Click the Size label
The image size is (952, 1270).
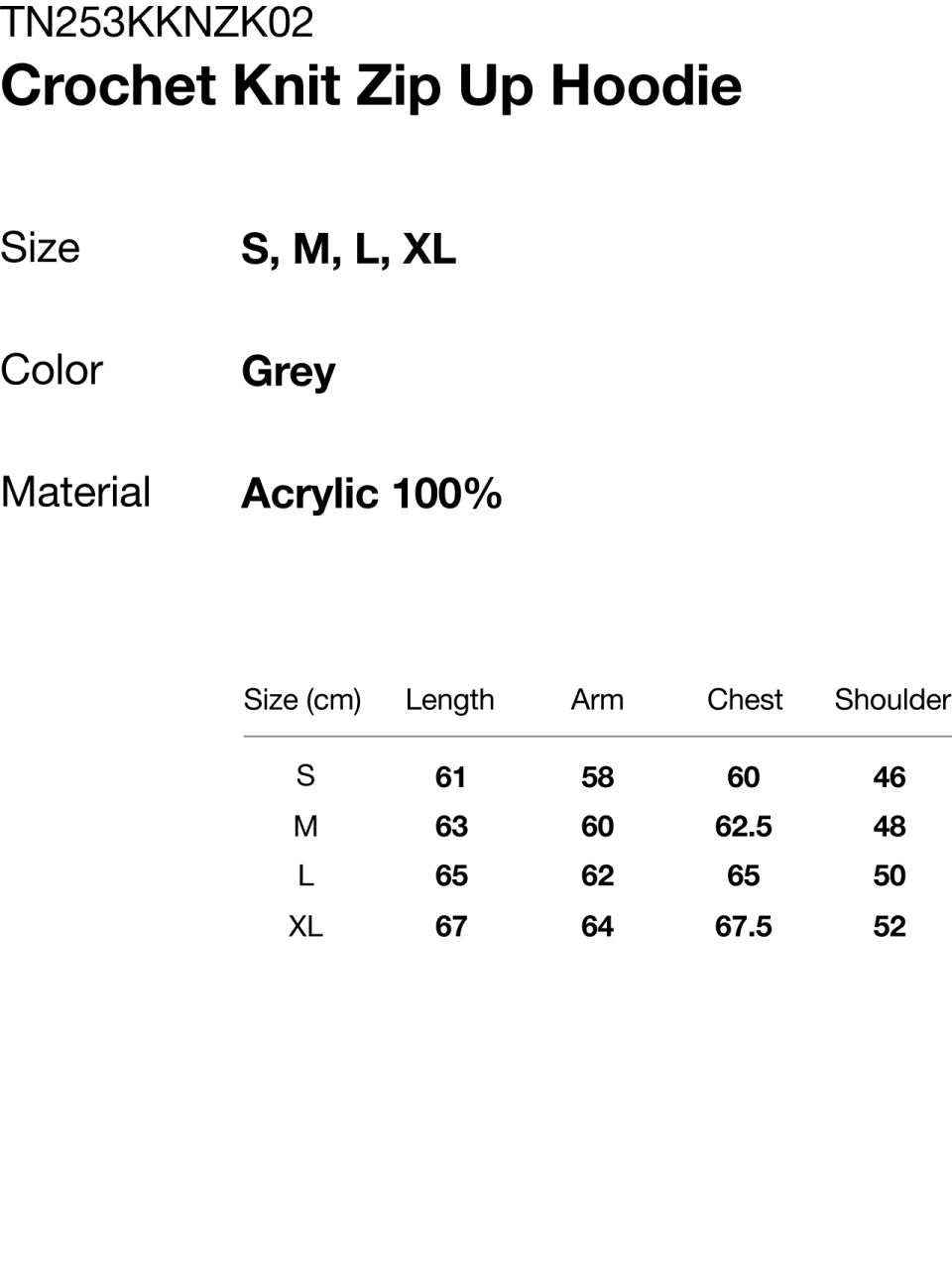(x=40, y=247)
